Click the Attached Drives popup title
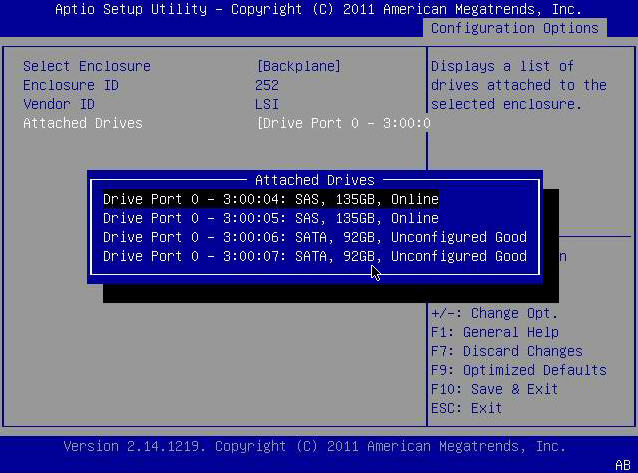 tap(315, 180)
